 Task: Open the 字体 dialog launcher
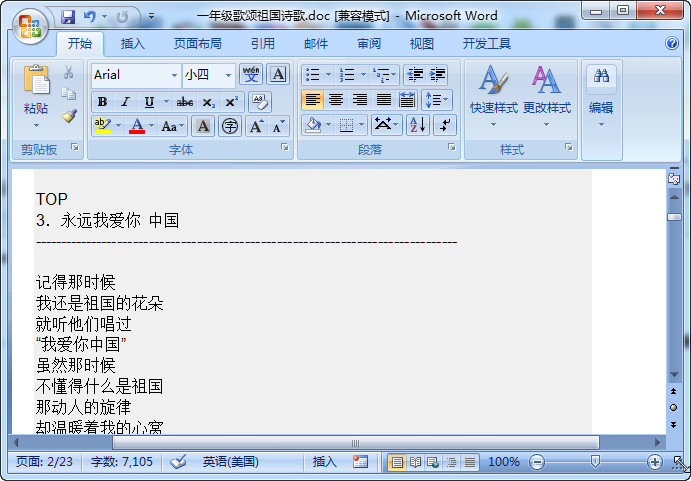click(x=285, y=147)
